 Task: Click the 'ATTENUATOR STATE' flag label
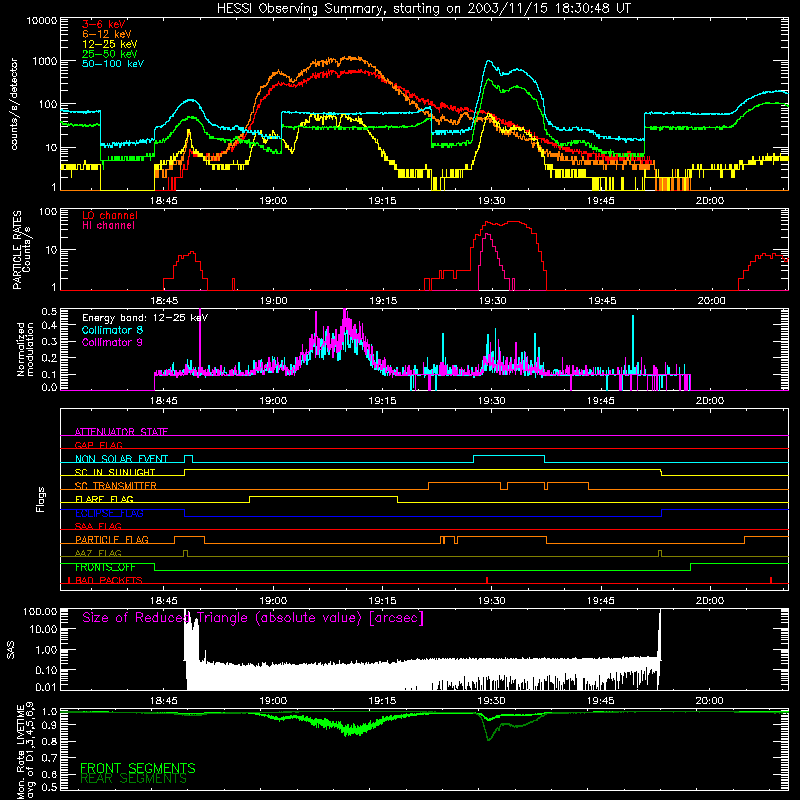click(x=121, y=432)
